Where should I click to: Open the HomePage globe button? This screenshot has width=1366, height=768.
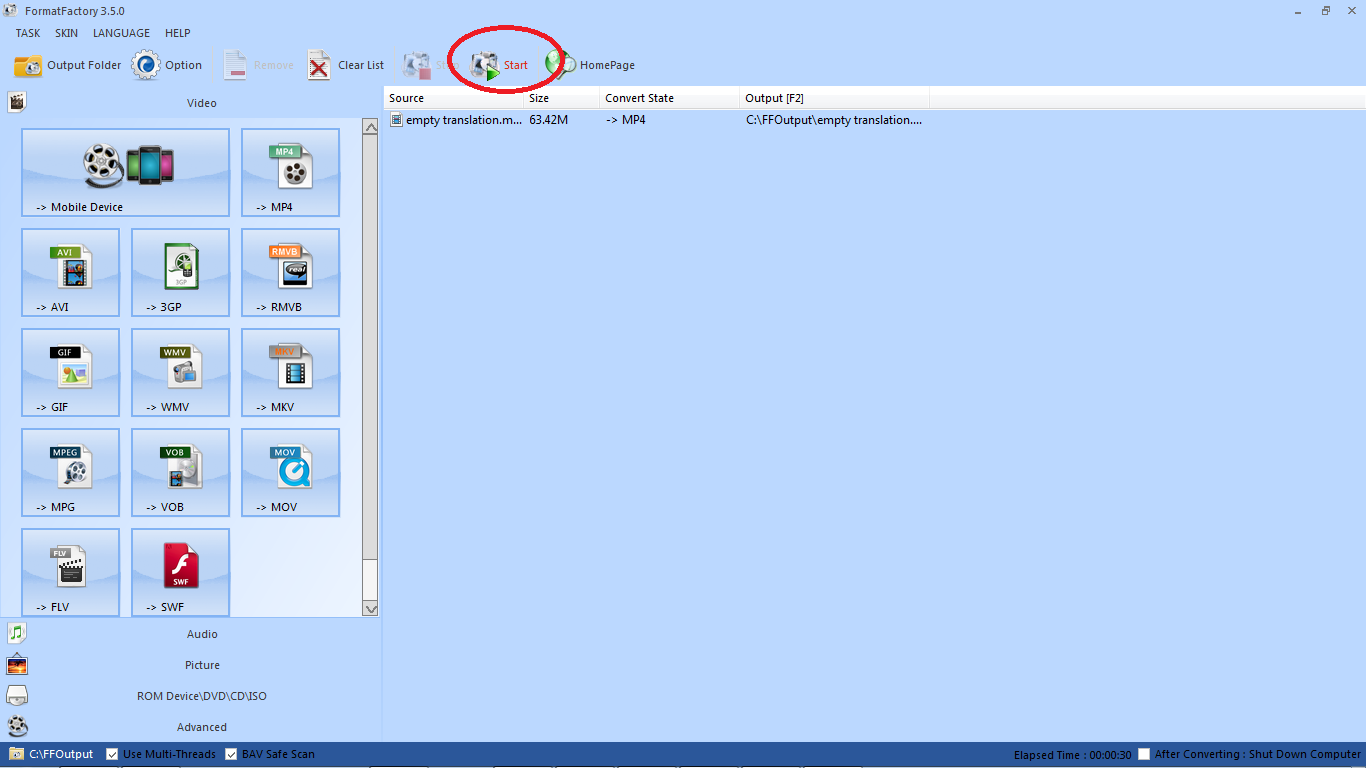[x=591, y=65]
